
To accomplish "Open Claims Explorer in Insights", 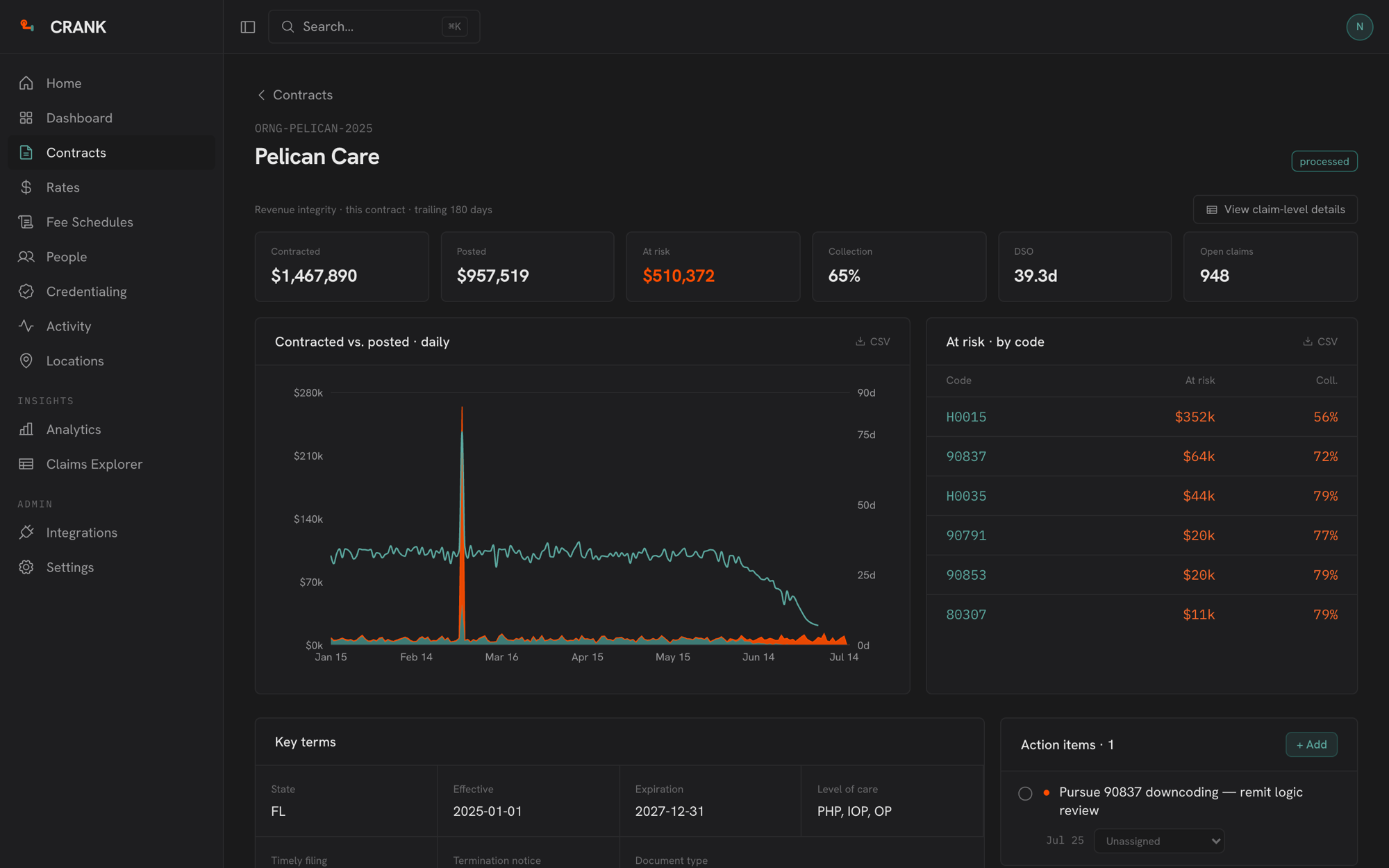I will click(111, 464).
